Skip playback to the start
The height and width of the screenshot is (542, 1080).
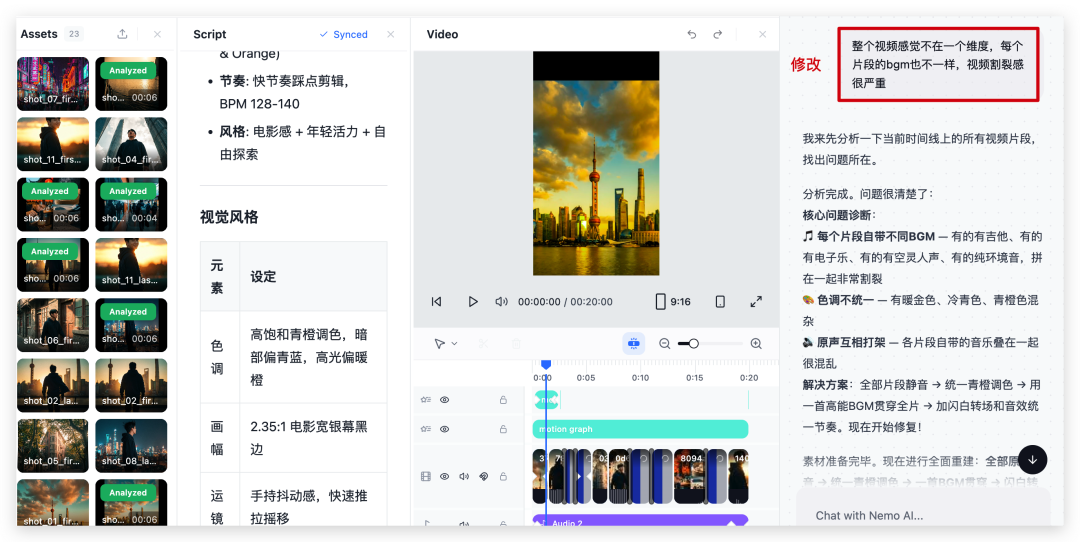coord(437,302)
